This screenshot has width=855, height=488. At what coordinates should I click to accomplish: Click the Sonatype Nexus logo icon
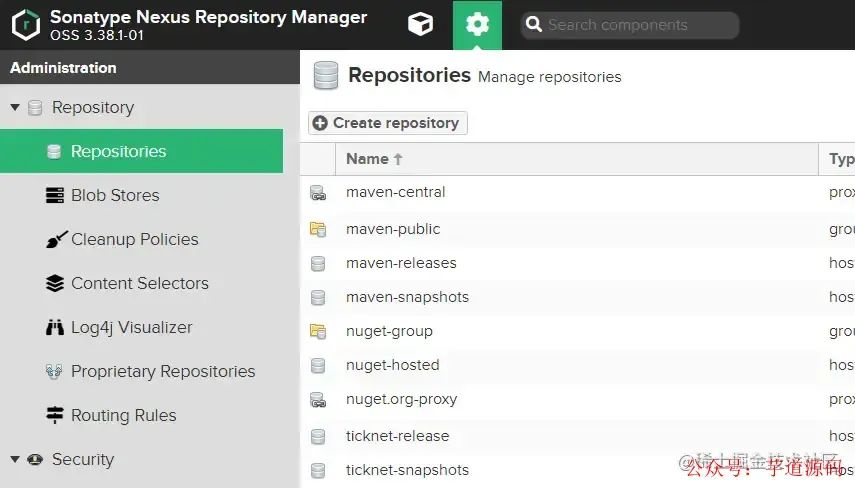26,25
